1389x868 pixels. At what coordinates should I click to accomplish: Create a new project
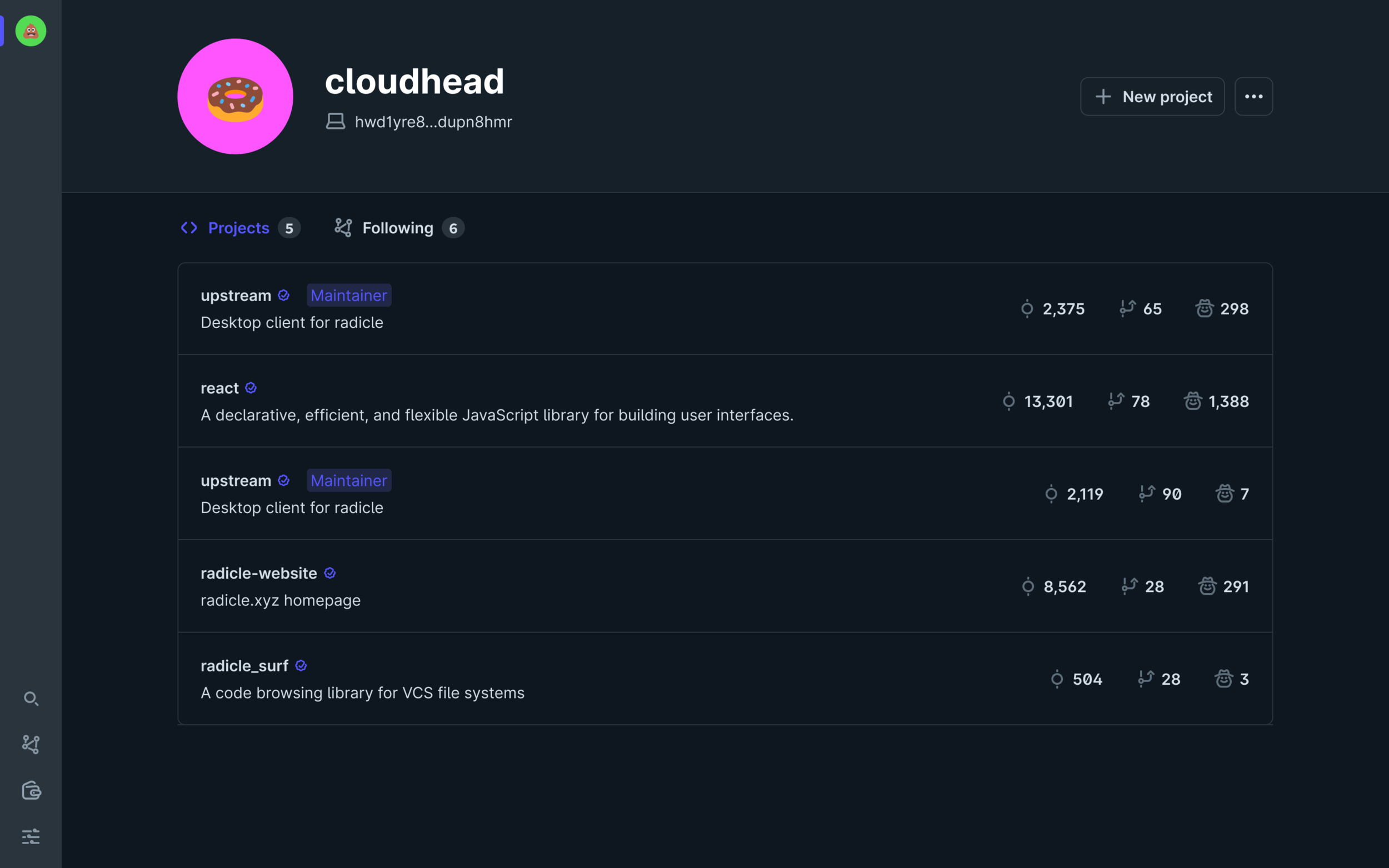tap(1152, 96)
